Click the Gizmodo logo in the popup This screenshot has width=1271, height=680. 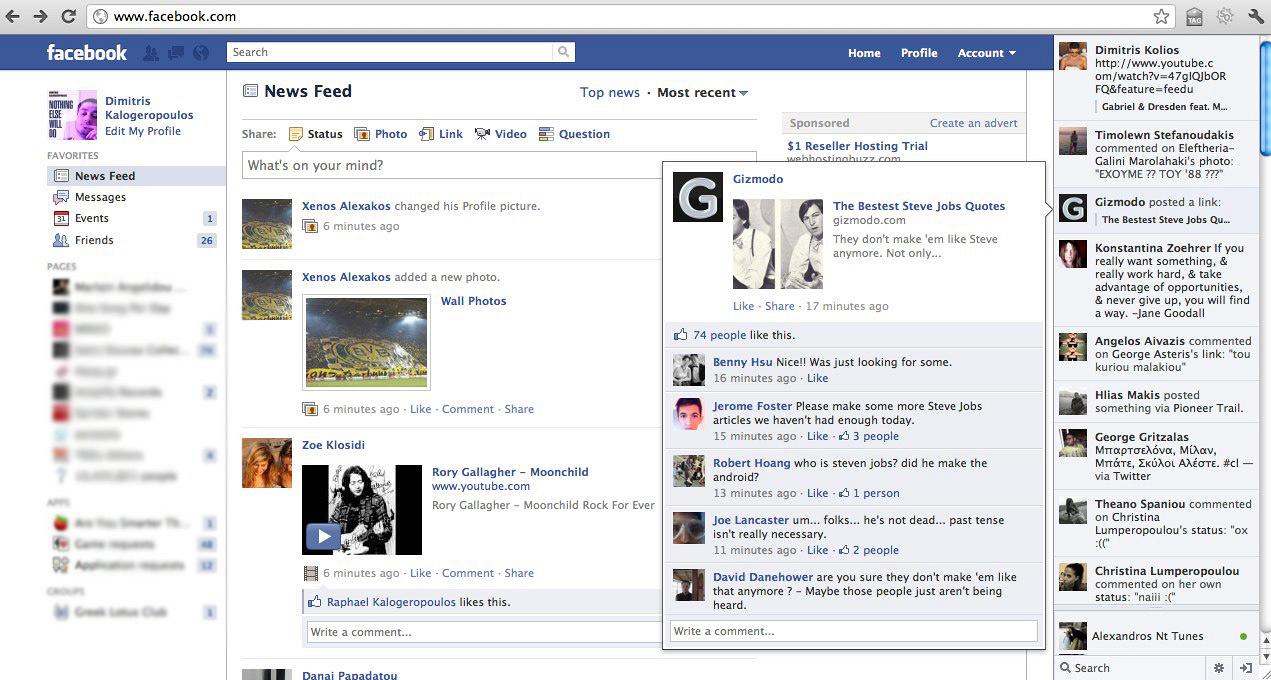point(697,197)
